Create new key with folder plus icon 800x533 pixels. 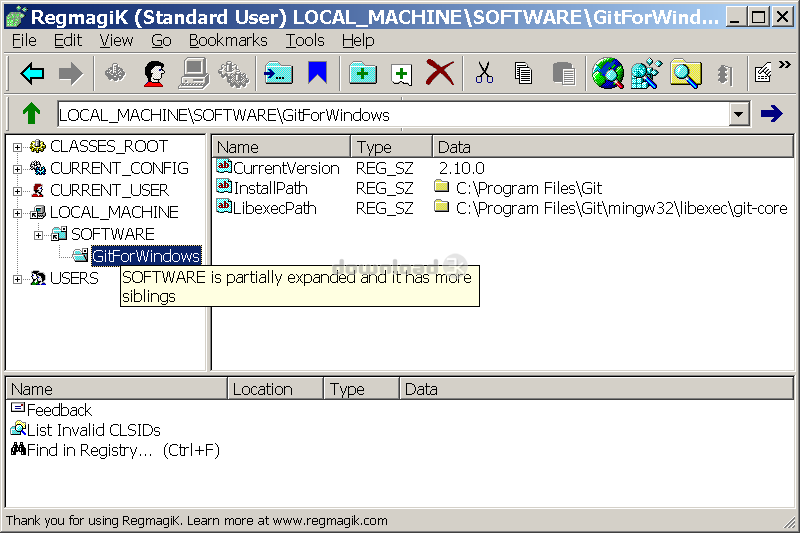tap(363, 73)
